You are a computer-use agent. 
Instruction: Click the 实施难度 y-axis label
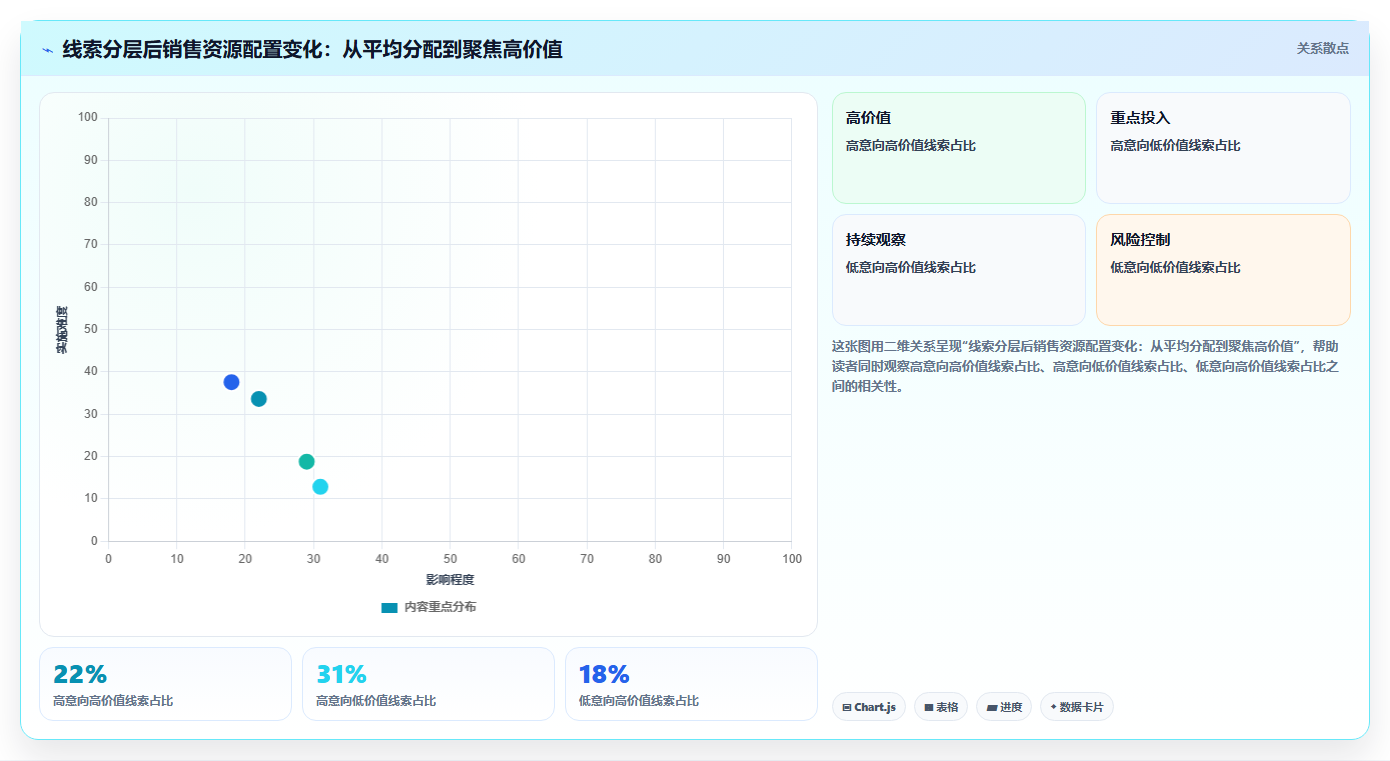(x=62, y=330)
